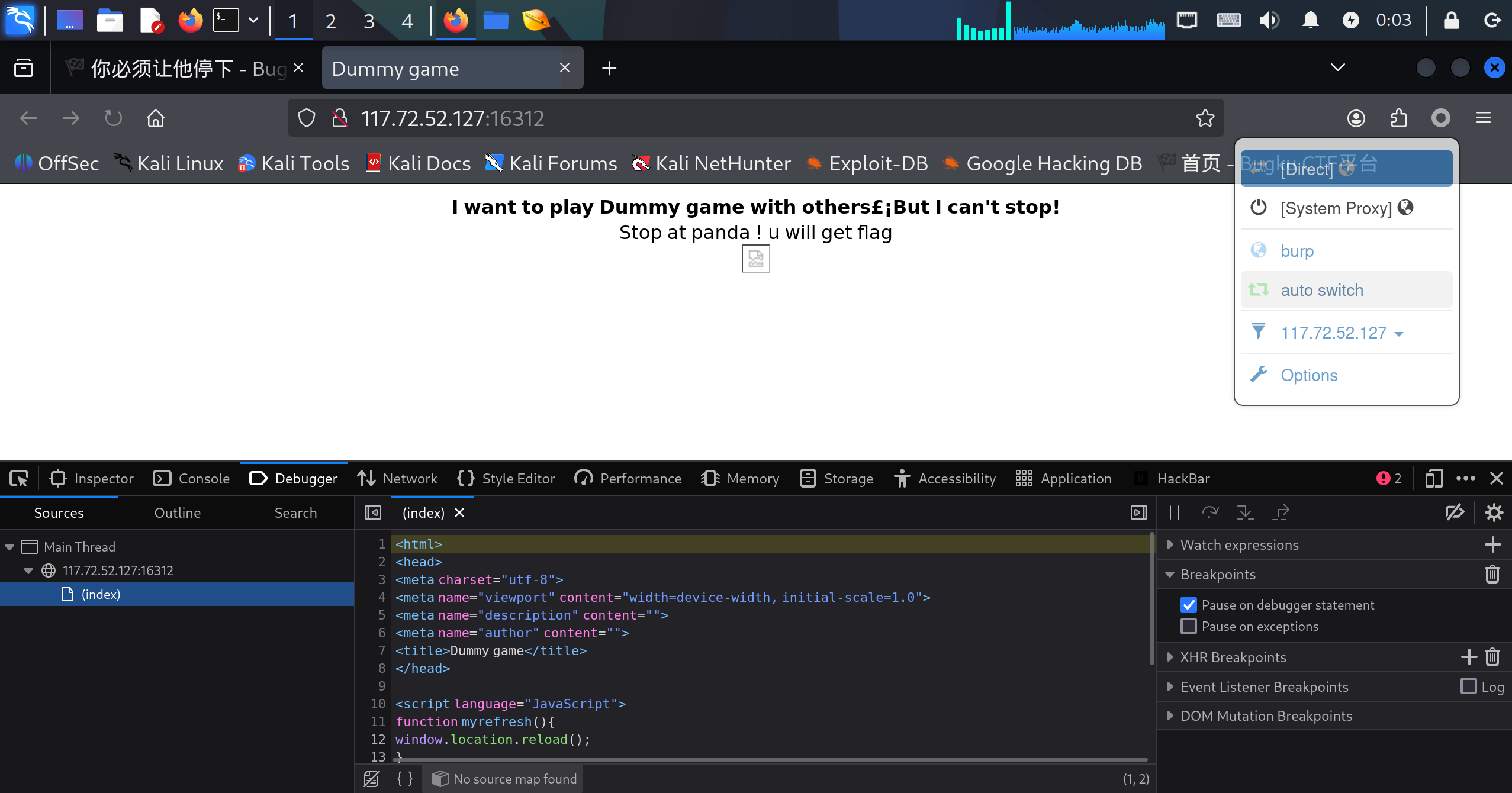This screenshot has width=1512, height=793.
Task: Click the deactivate breakpoints icon
Action: (1455, 512)
